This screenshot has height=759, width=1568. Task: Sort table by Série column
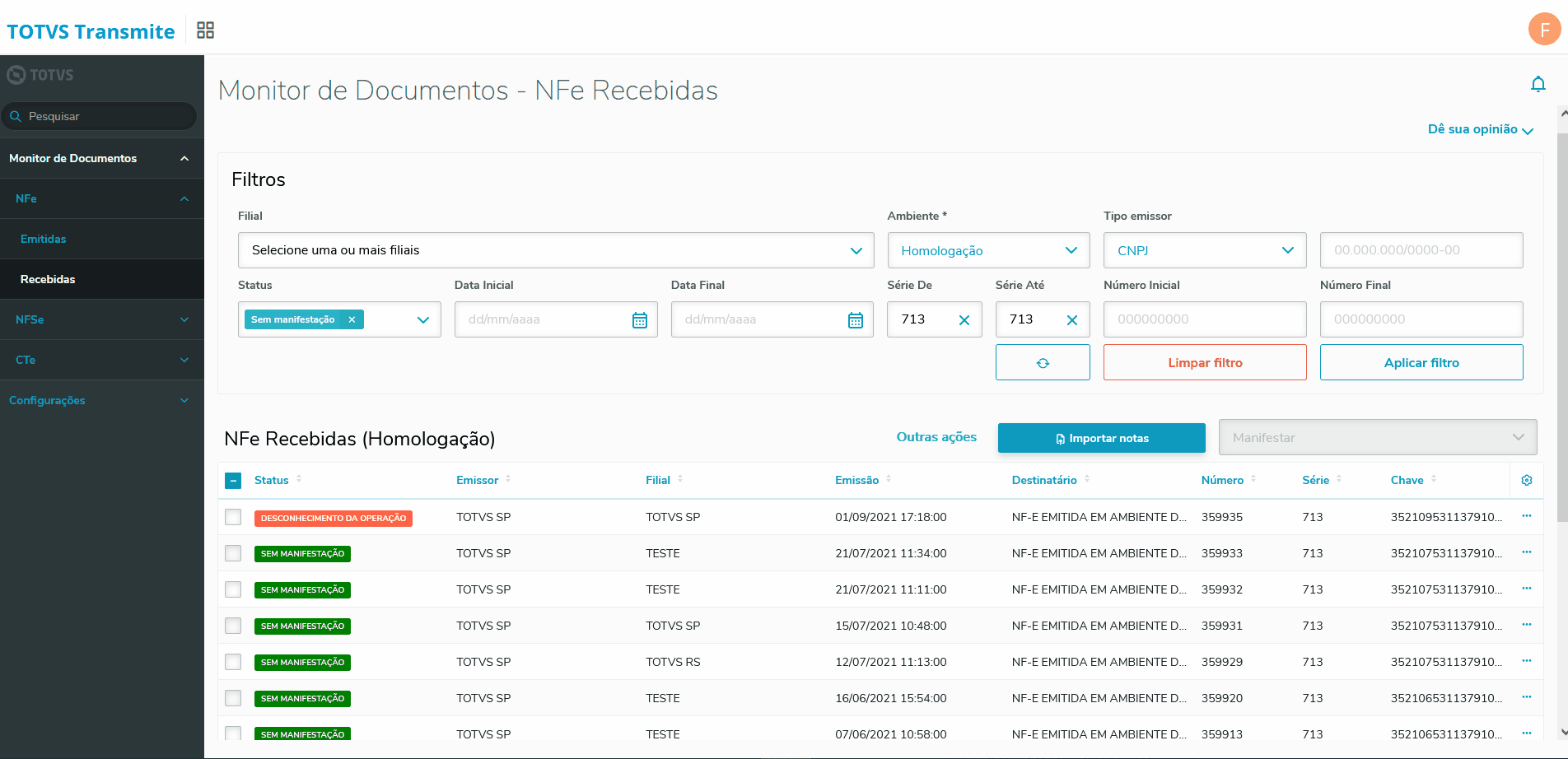pyautogui.click(x=1339, y=479)
